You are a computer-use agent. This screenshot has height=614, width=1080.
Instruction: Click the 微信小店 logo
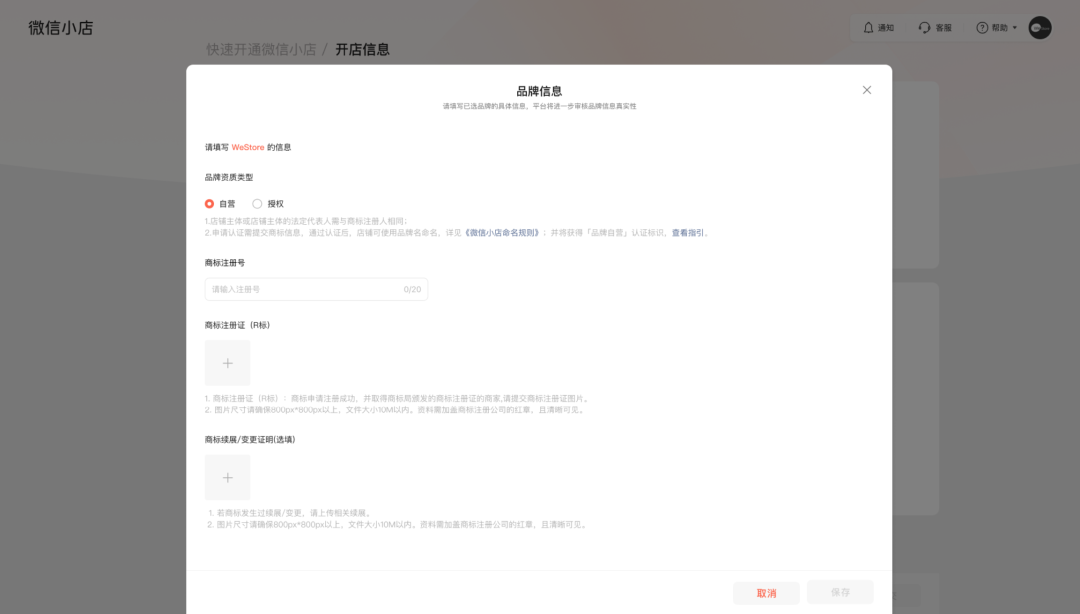pyautogui.click(x=58, y=27)
